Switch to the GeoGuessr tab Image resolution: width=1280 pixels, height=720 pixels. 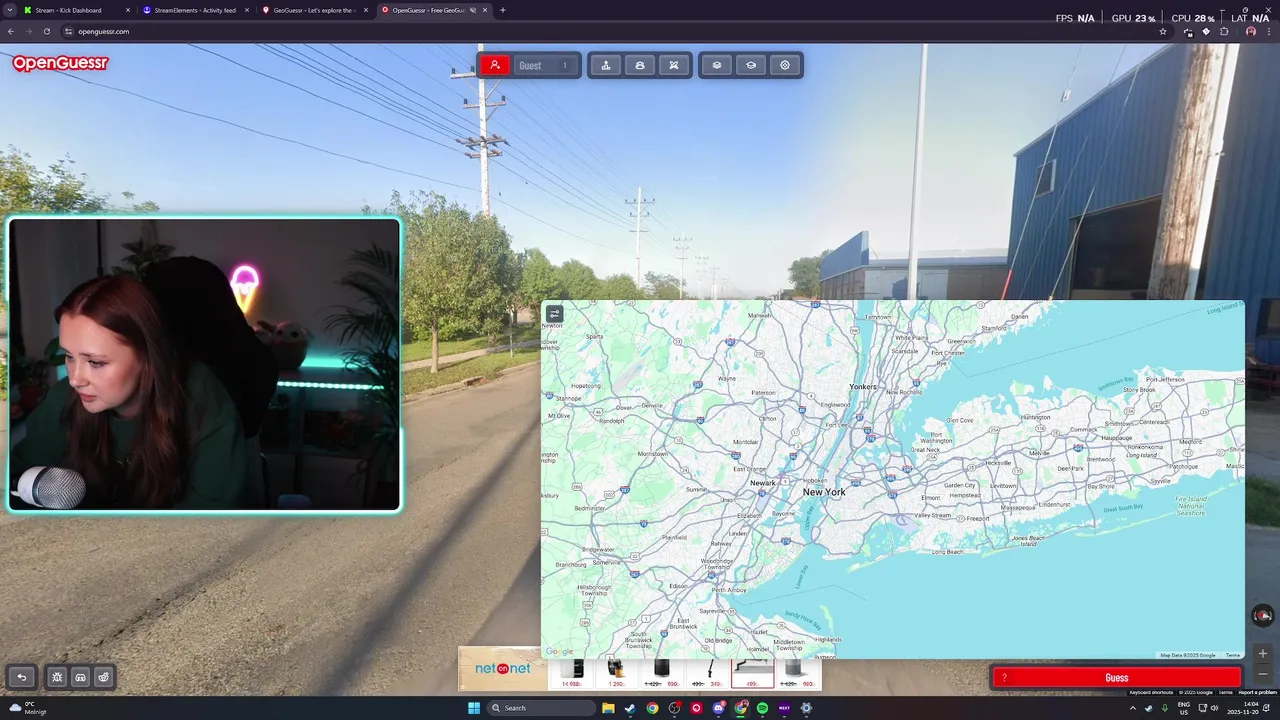[x=313, y=10]
